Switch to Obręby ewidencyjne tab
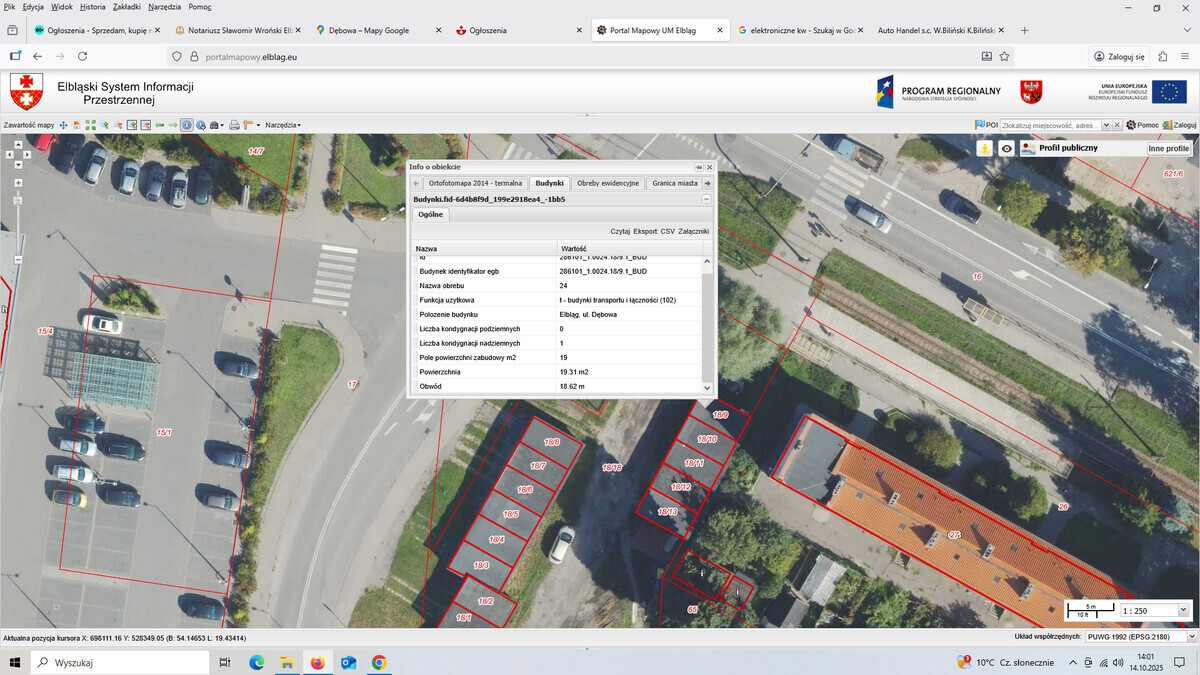The width and height of the screenshot is (1200, 675). click(x=608, y=183)
